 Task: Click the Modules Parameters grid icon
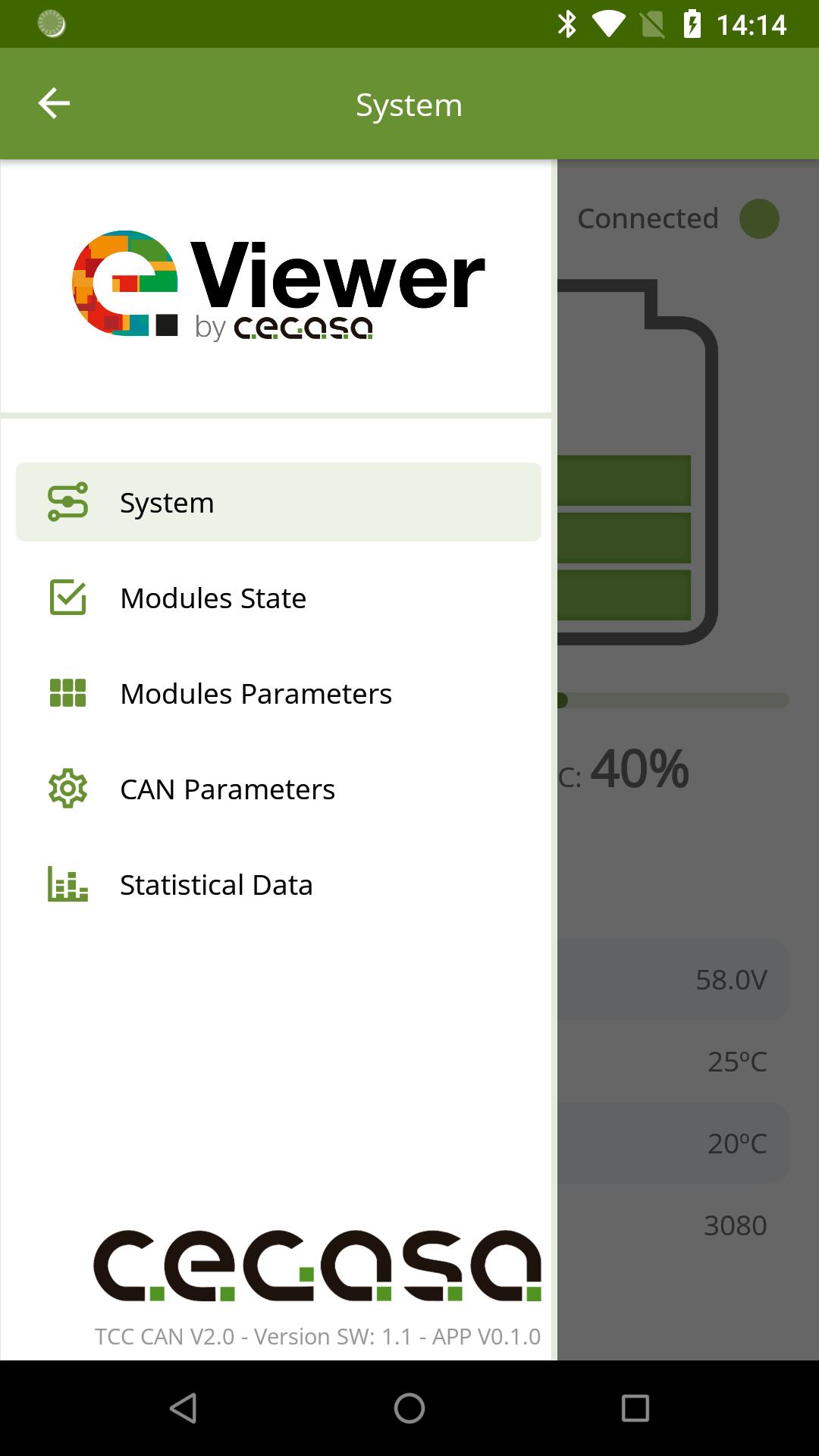68,693
